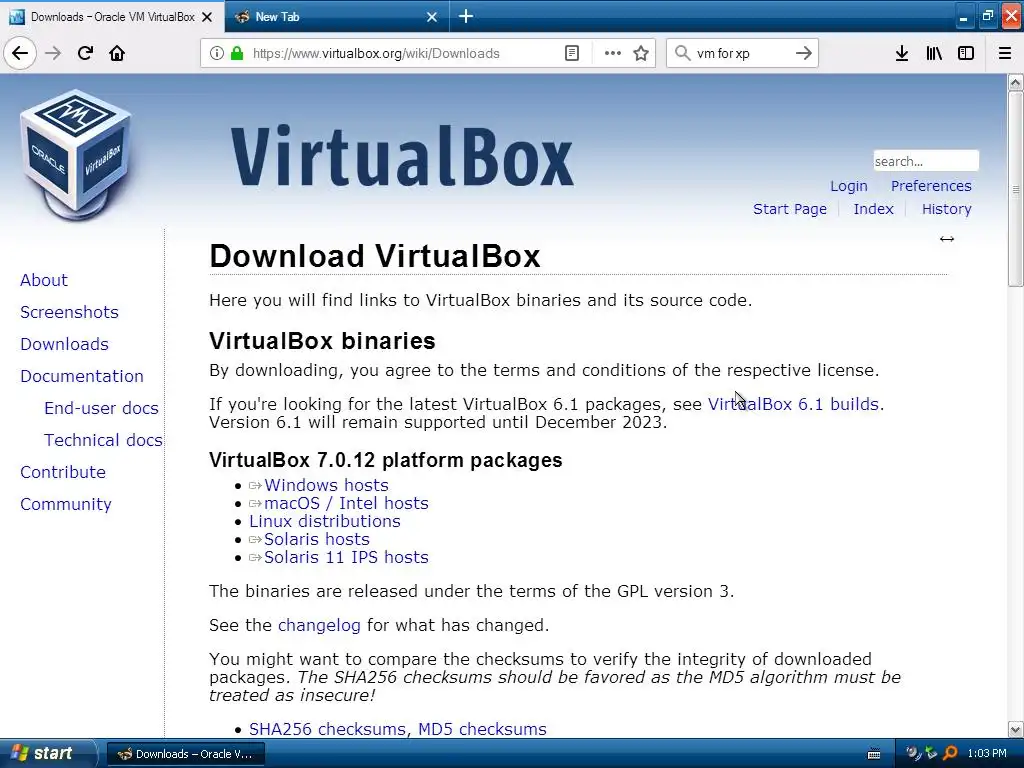1024x768 pixels.
Task: Select the Downloads – Oracle VM VirtualBox tab
Action: [x=112, y=17]
